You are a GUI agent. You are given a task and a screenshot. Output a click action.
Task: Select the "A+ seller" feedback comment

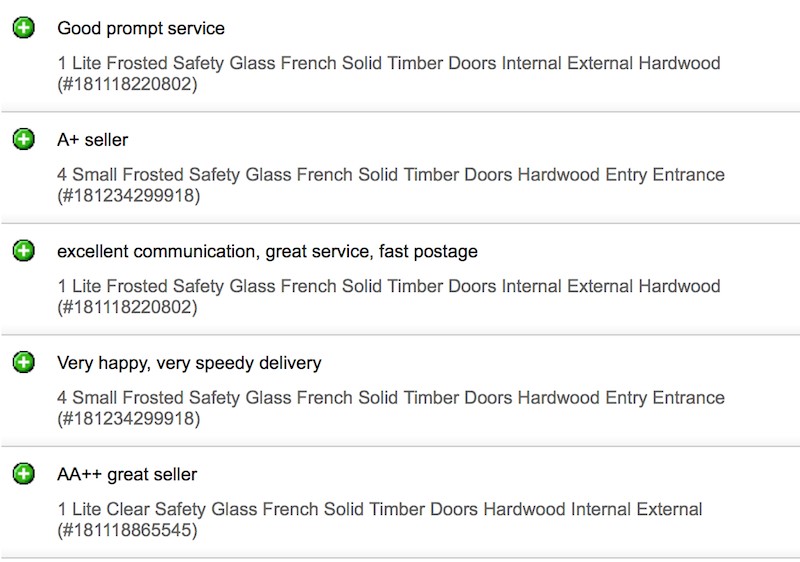[93, 140]
